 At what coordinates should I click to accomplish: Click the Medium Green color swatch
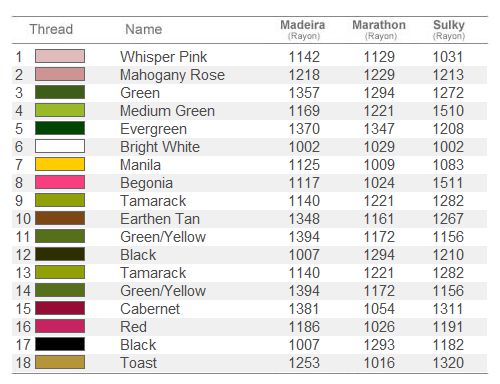point(60,110)
